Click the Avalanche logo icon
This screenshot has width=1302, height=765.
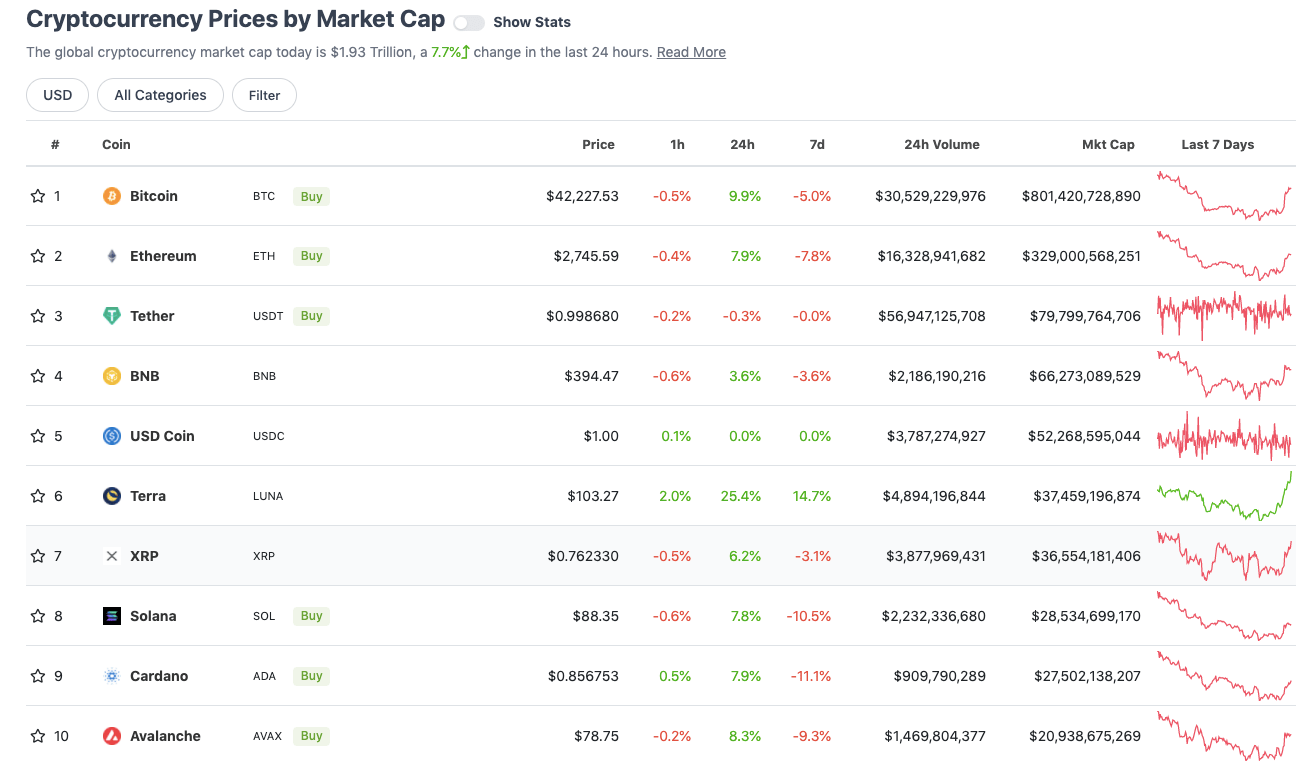(x=112, y=736)
